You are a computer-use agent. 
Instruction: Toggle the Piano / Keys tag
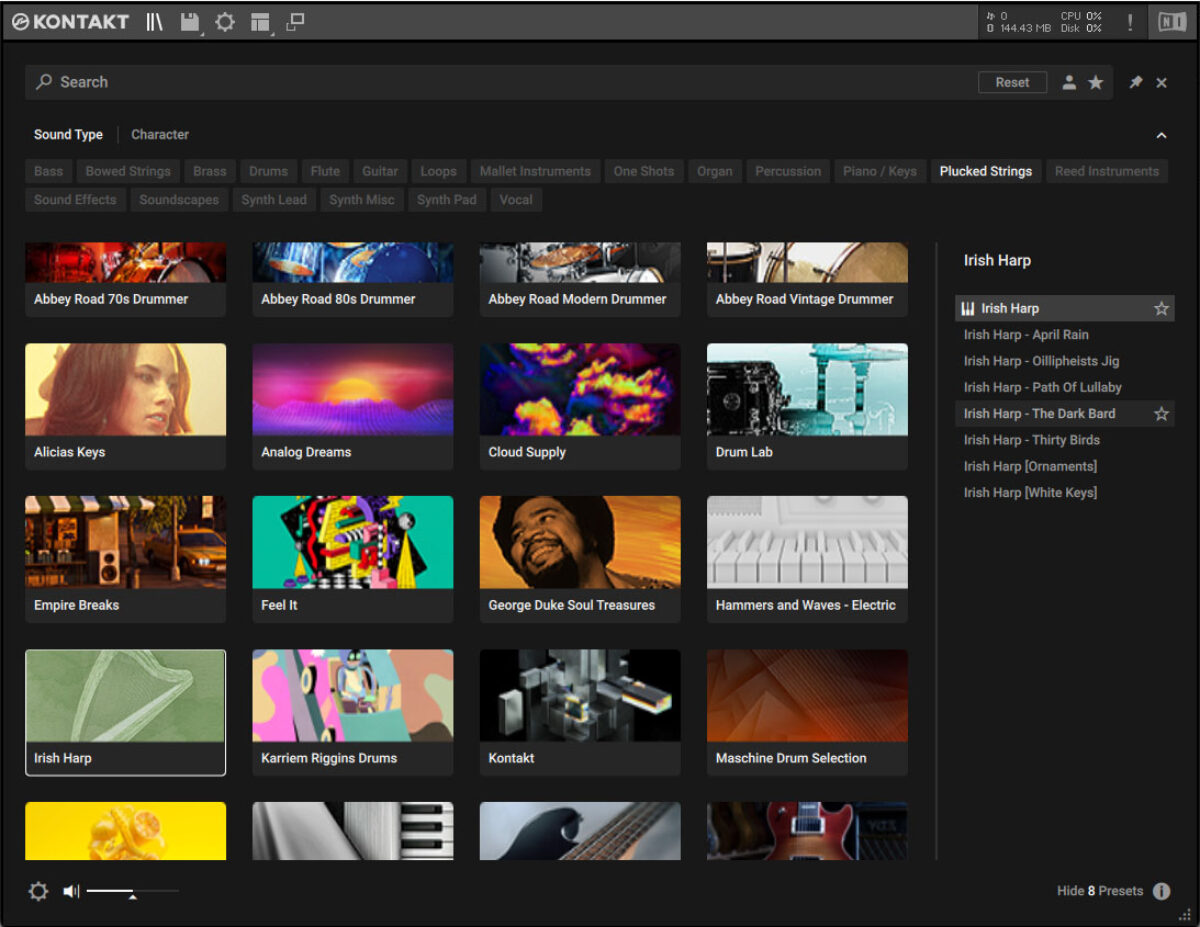click(880, 171)
